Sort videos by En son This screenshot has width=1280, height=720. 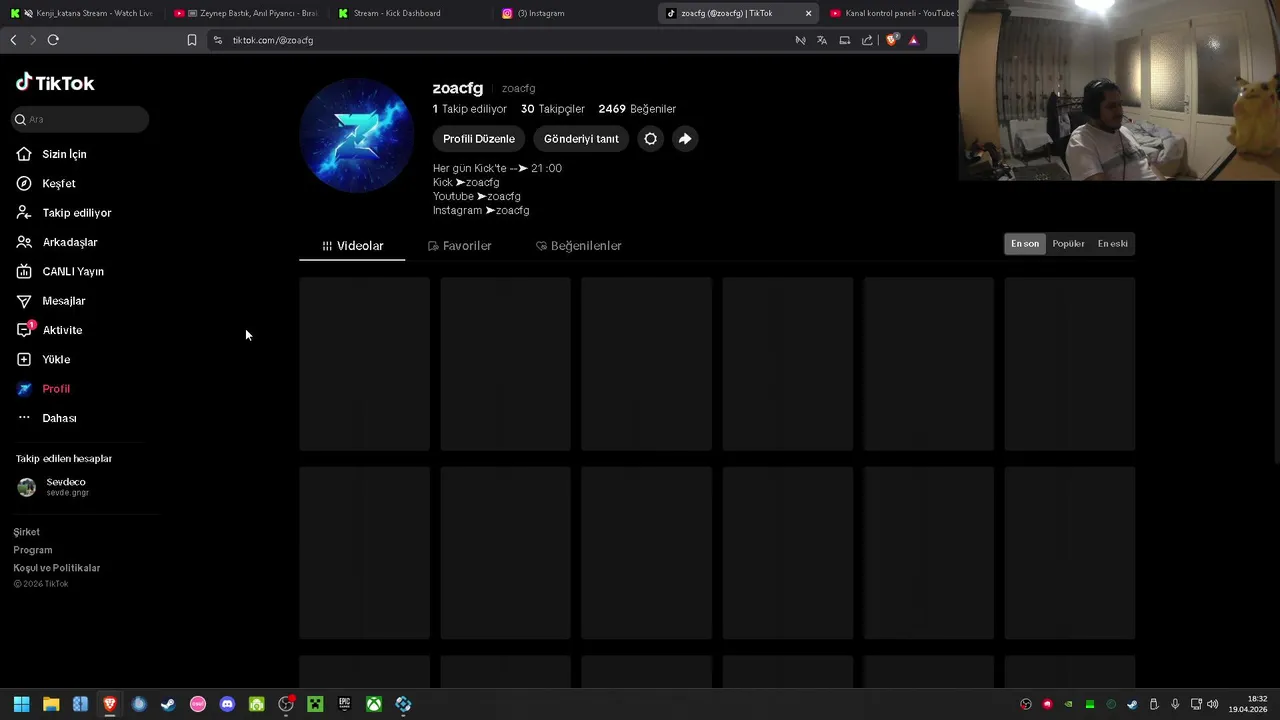coord(1025,244)
